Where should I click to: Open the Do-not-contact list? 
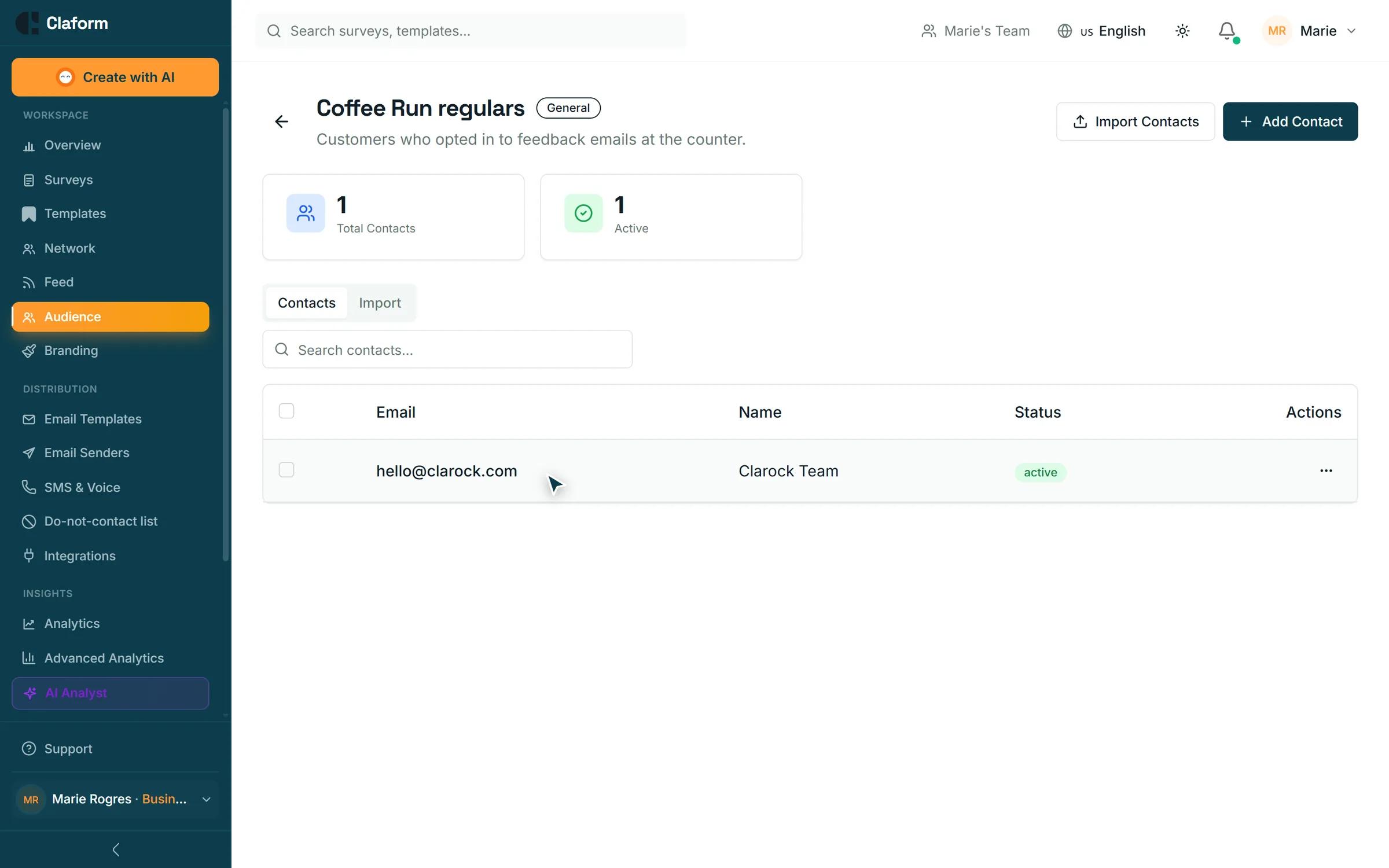coord(110,521)
